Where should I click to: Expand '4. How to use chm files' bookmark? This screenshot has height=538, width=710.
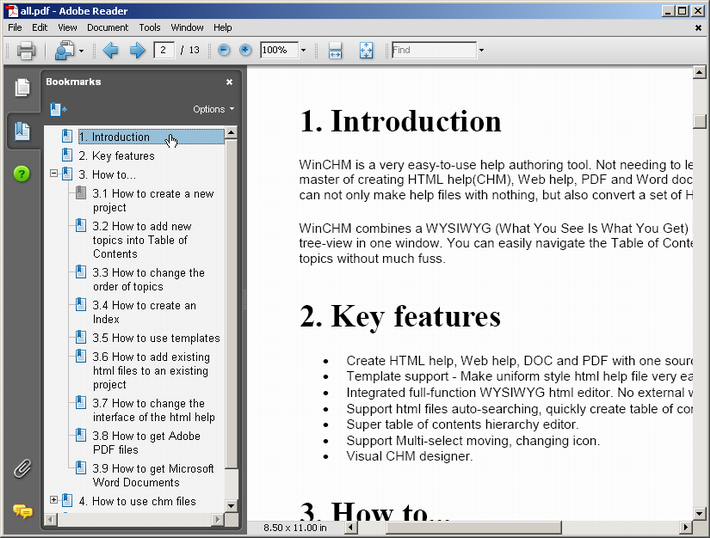[x=54, y=500]
